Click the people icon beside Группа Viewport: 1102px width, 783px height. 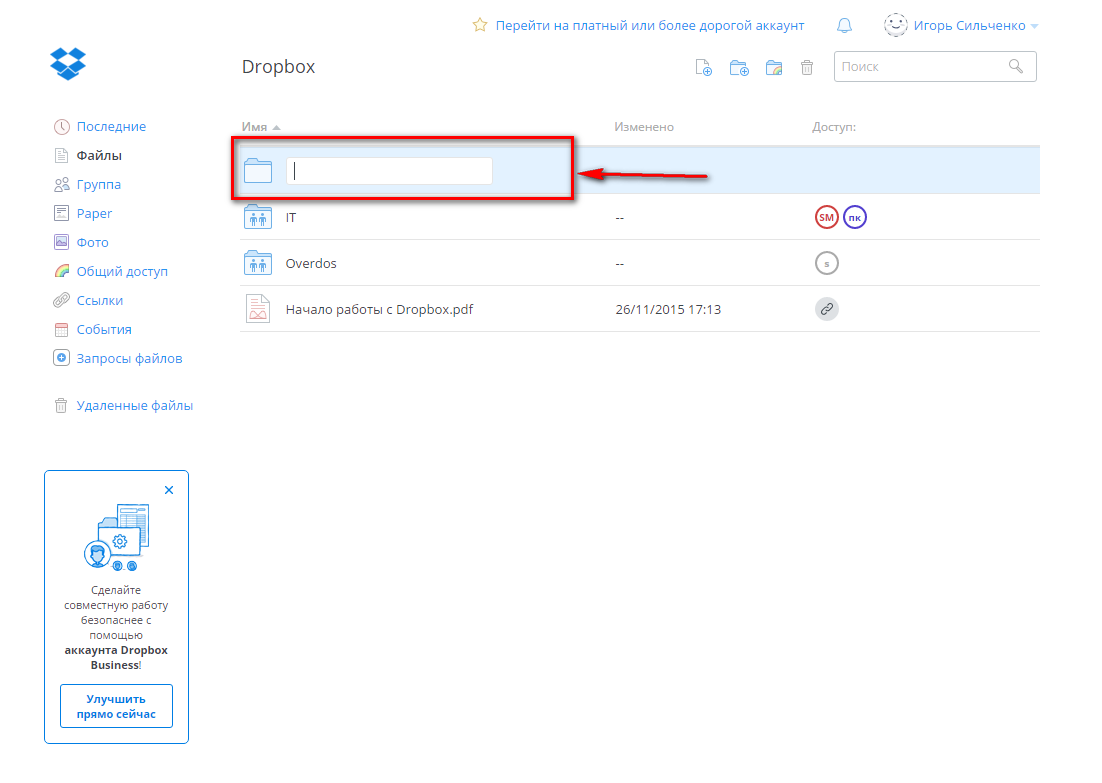(x=62, y=184)
